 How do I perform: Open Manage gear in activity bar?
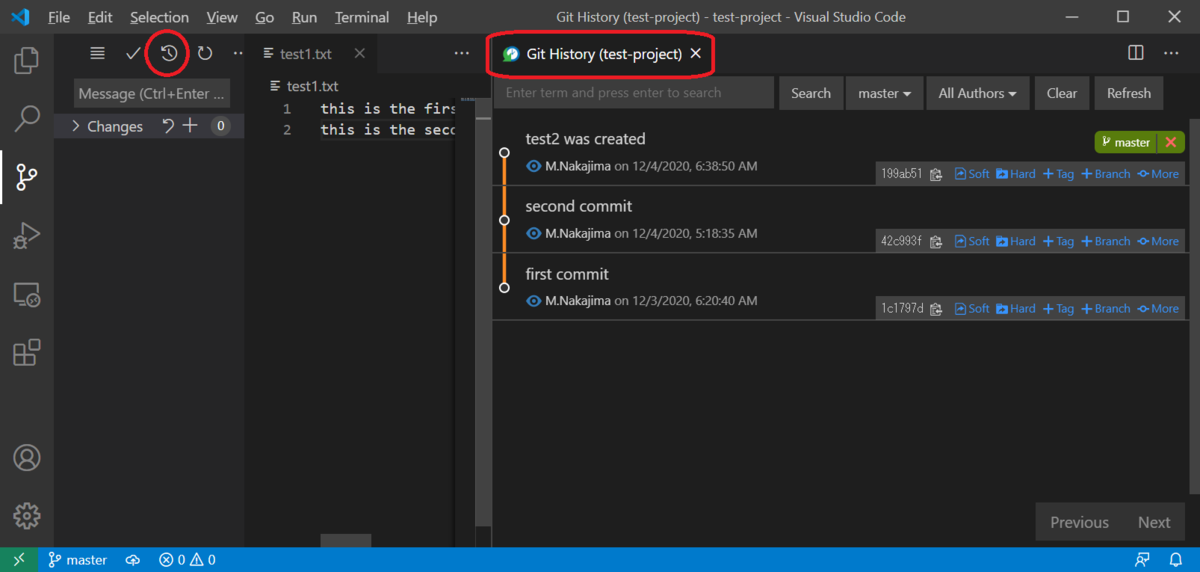(27, 516)
